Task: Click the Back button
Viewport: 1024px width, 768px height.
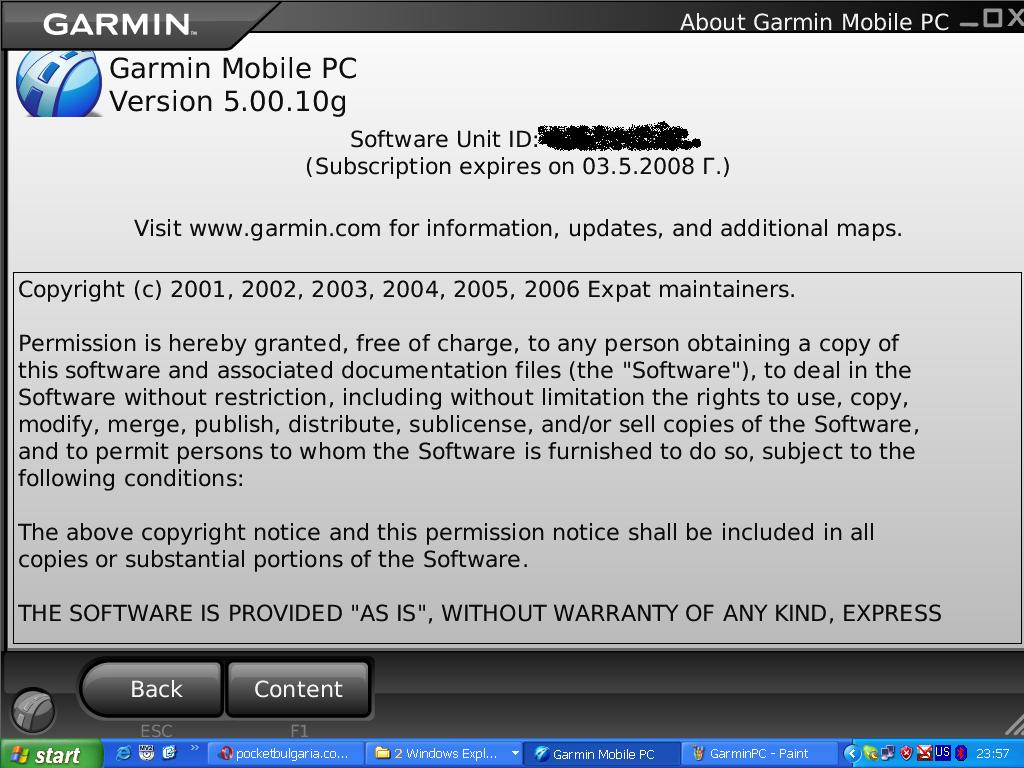Action: [152, 689]
